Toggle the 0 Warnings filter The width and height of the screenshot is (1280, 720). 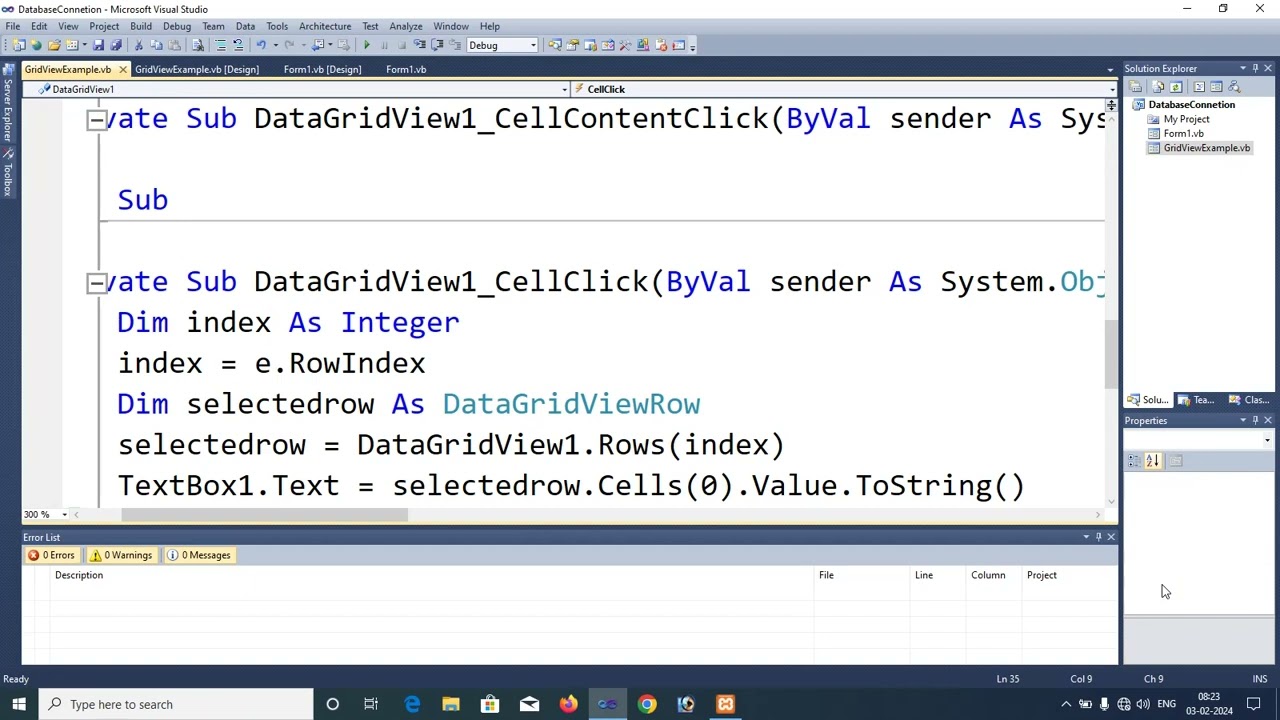121,555
